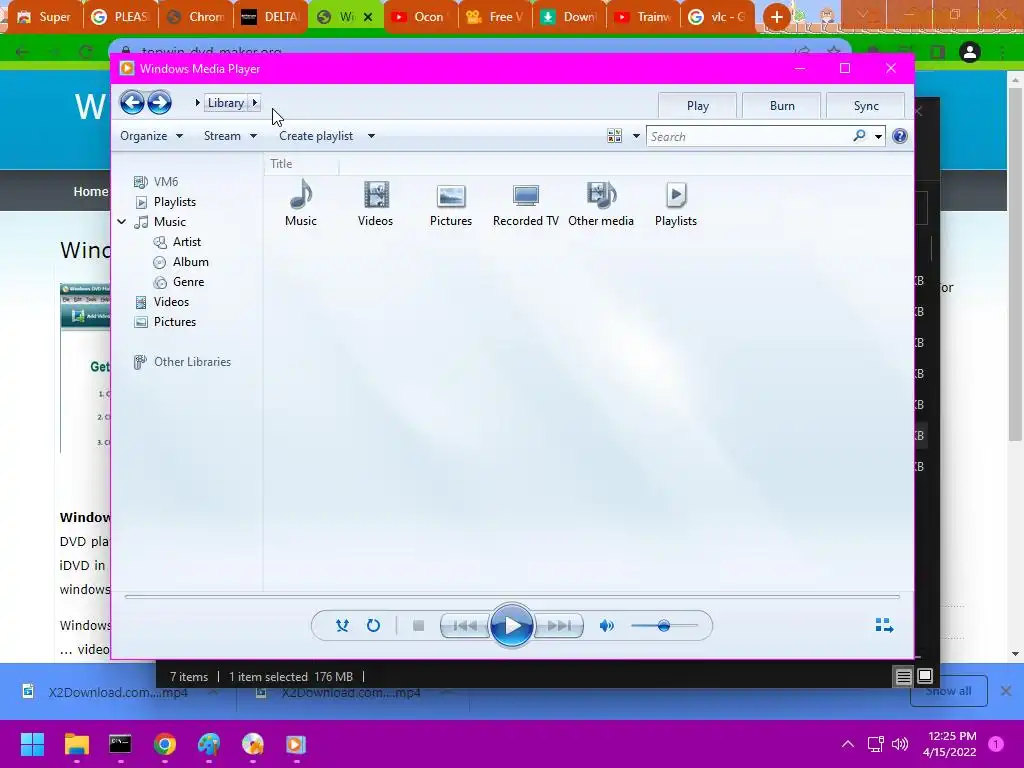
Task: Open File Explorer from the taskbar
Action: coord(76,744)
